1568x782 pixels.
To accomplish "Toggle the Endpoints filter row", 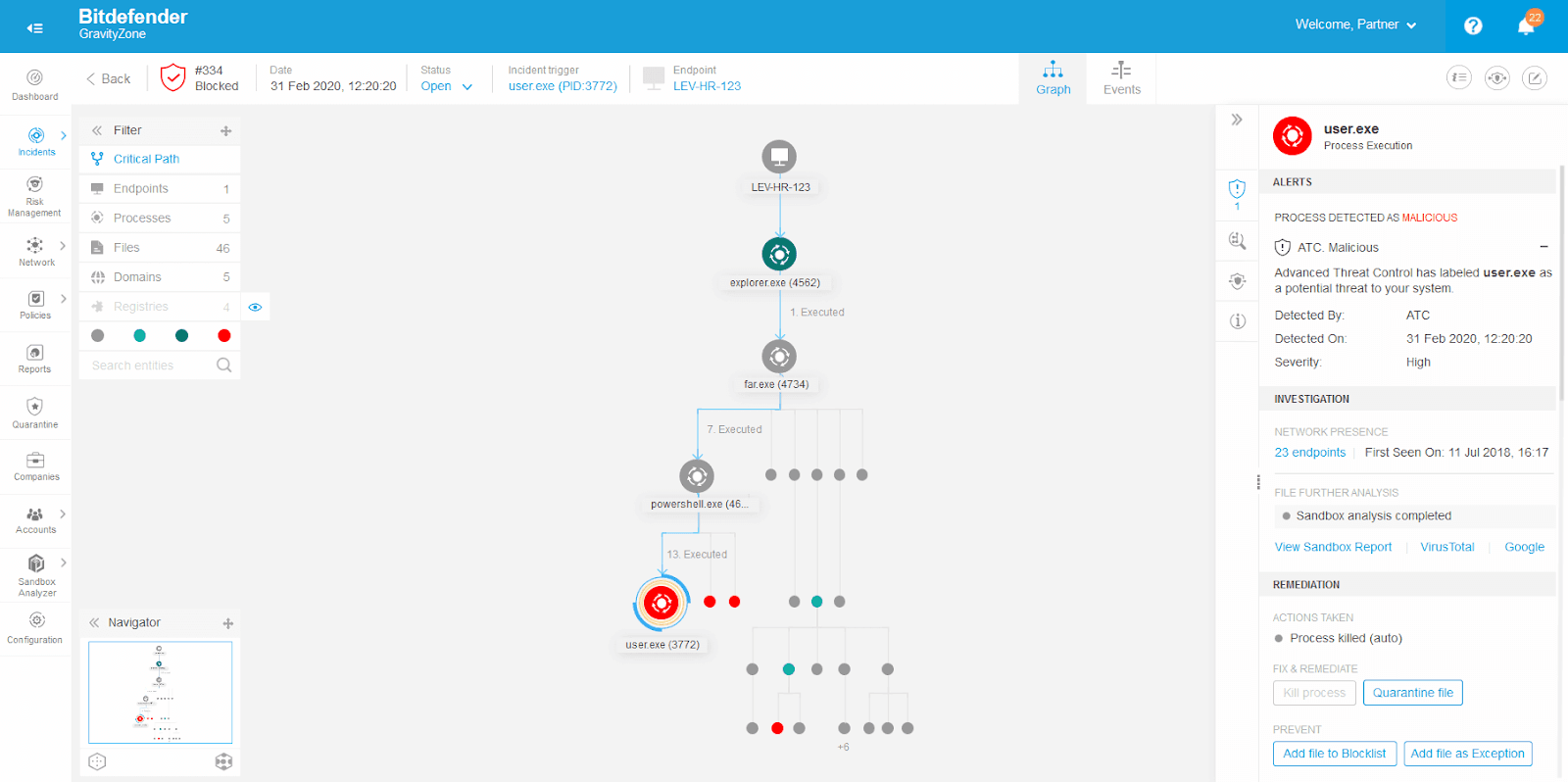I will (160, 188).
